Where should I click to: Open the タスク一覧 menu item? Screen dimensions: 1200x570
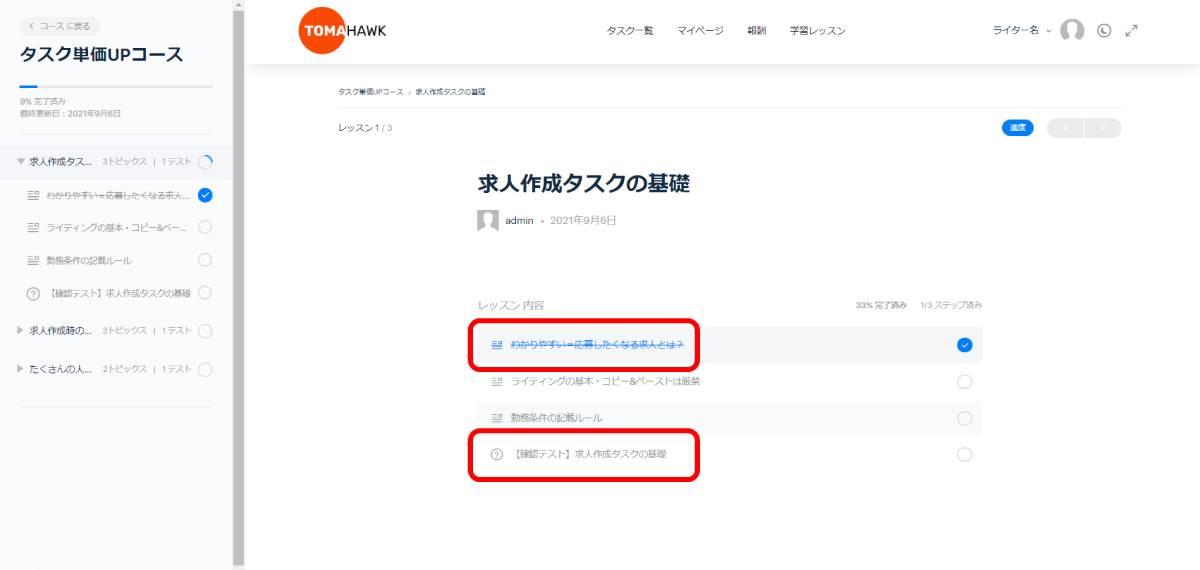[630, 31]
